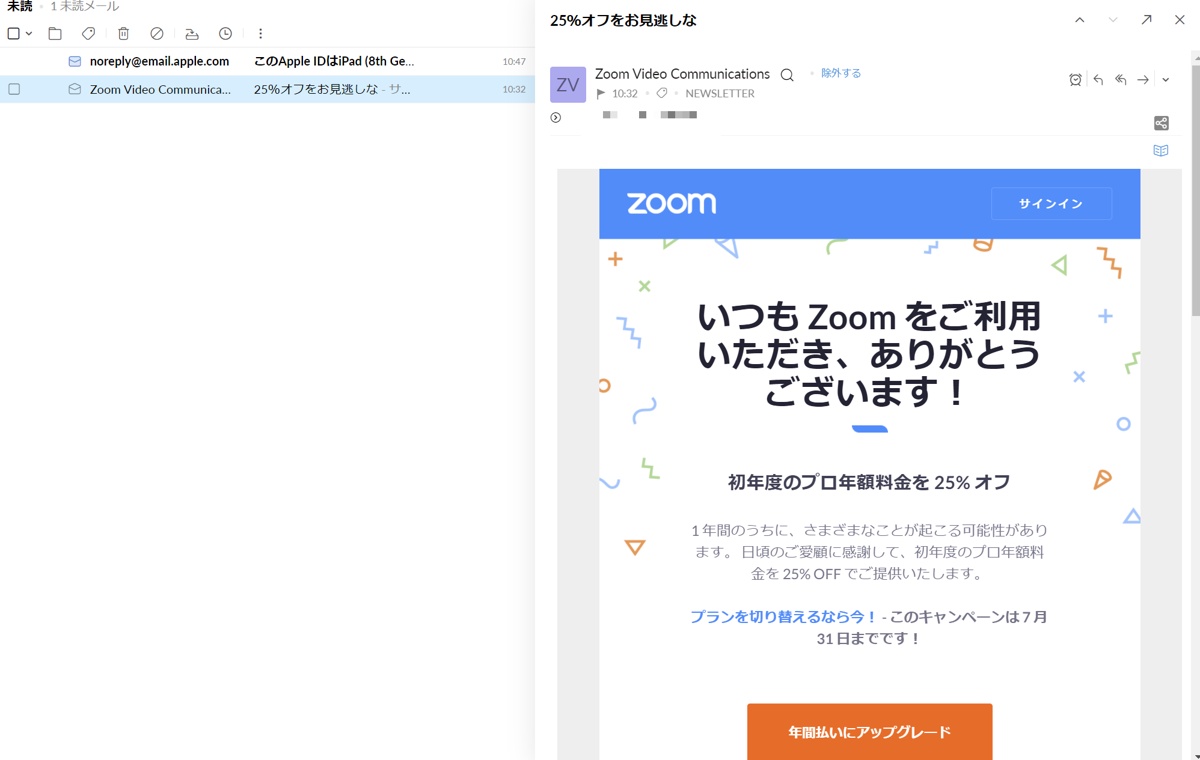Toggle the flag icon next to 10:32

tap(601, 94)
